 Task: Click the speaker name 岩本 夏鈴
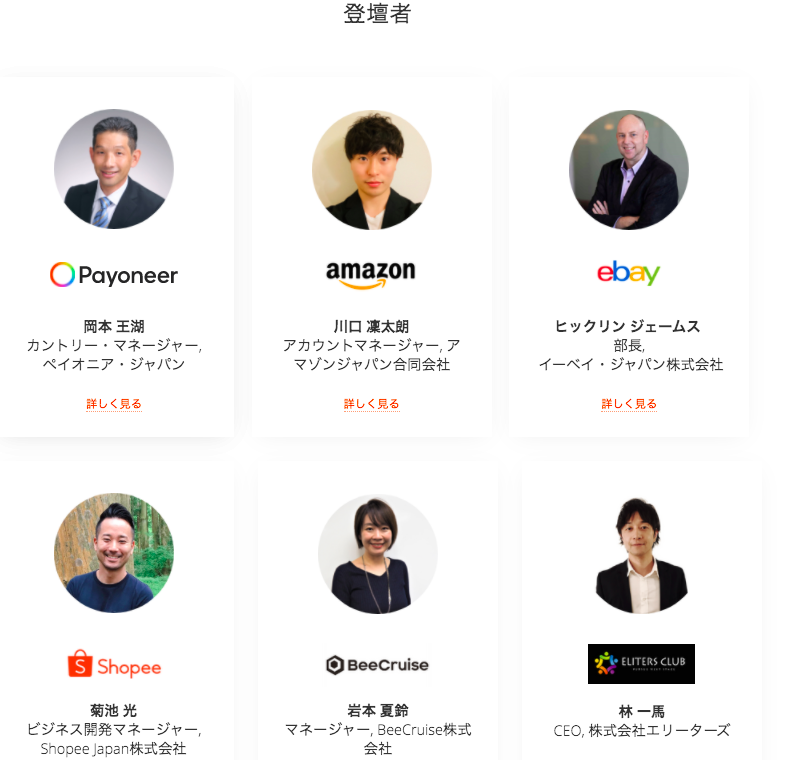[377, 710]
